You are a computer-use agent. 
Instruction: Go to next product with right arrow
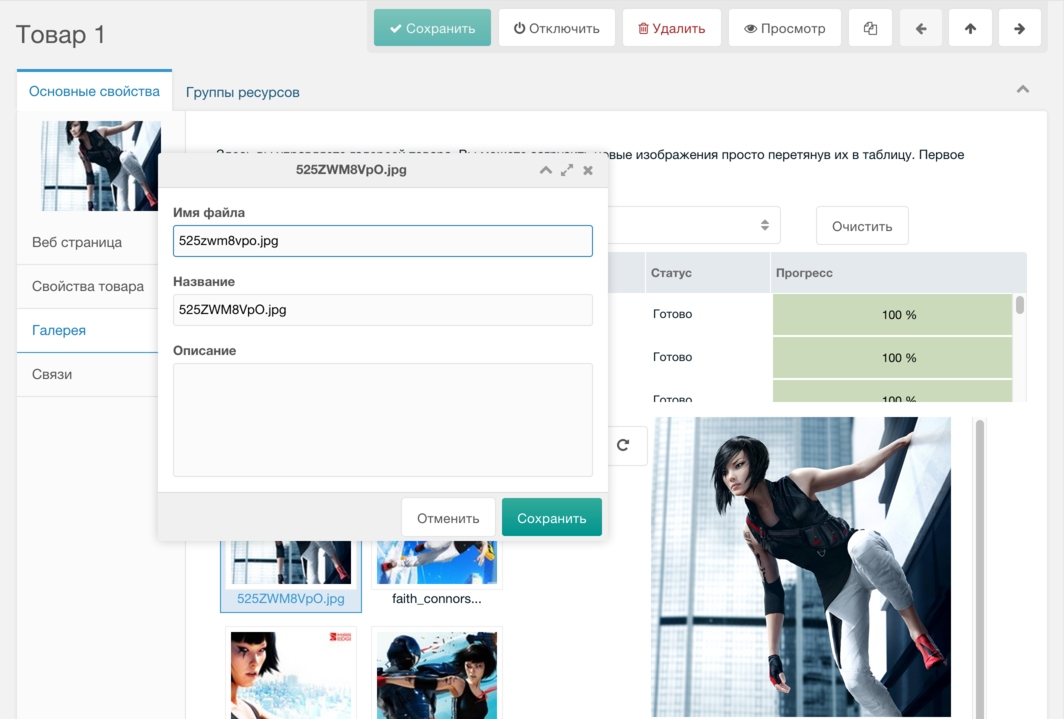click(1019, 28)
